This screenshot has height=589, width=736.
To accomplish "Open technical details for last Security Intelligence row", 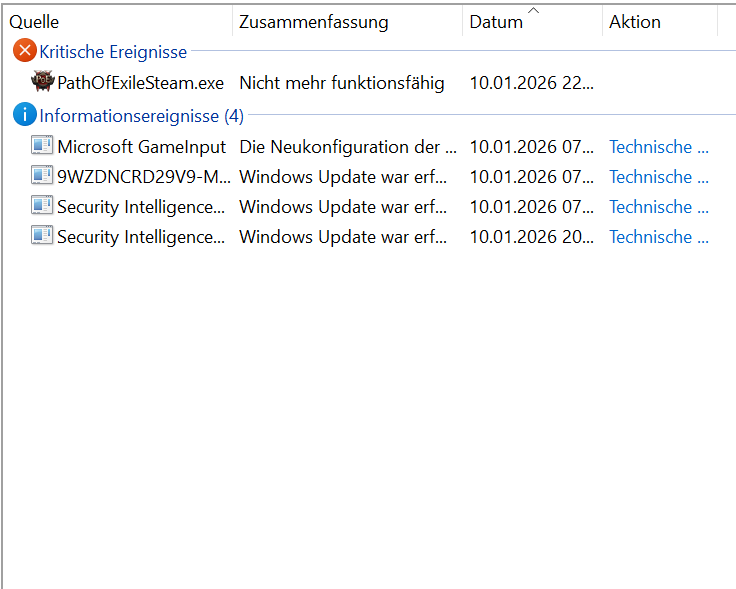I will click(658, 237).
